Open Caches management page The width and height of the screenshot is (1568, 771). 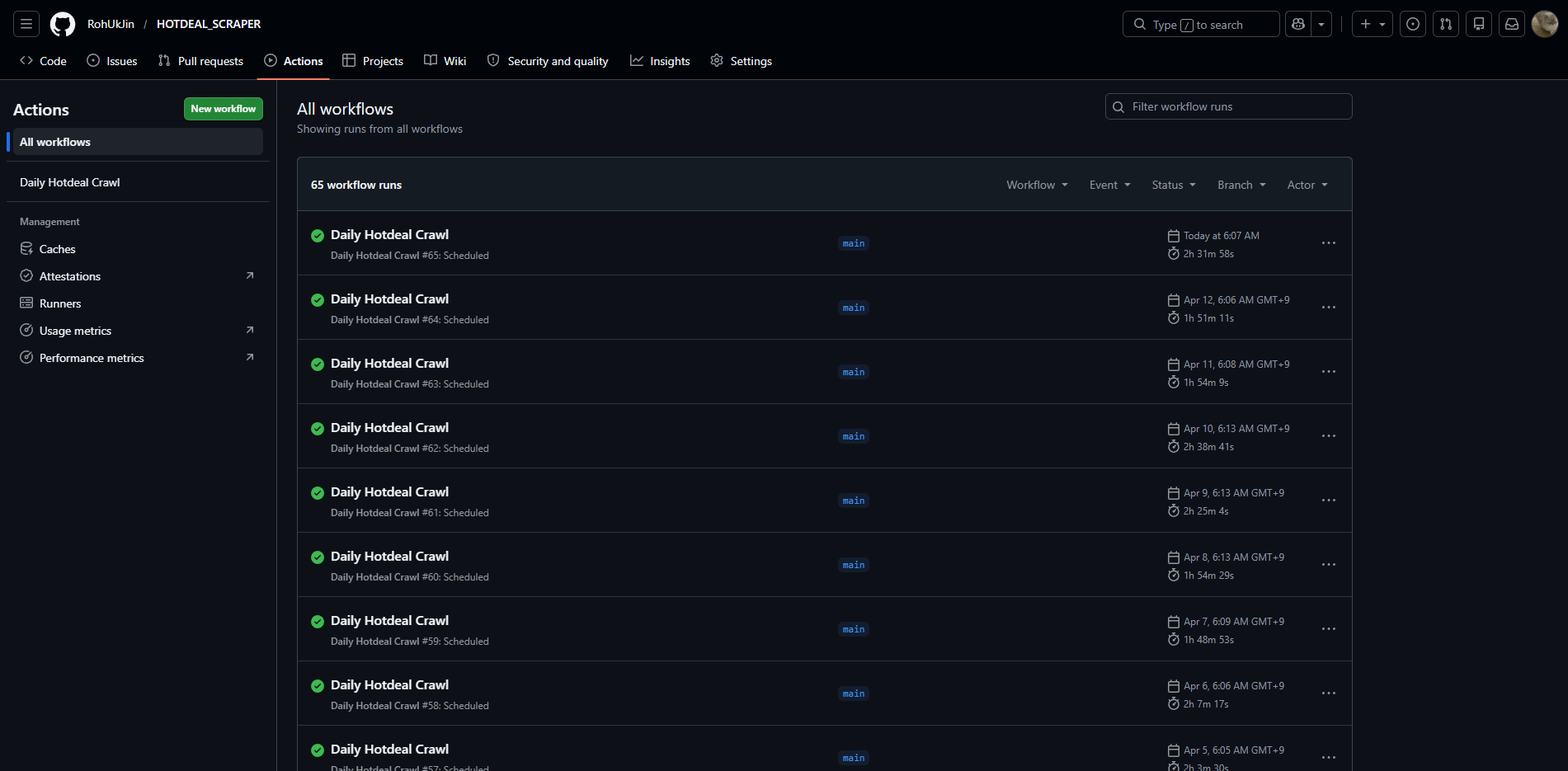138,249
